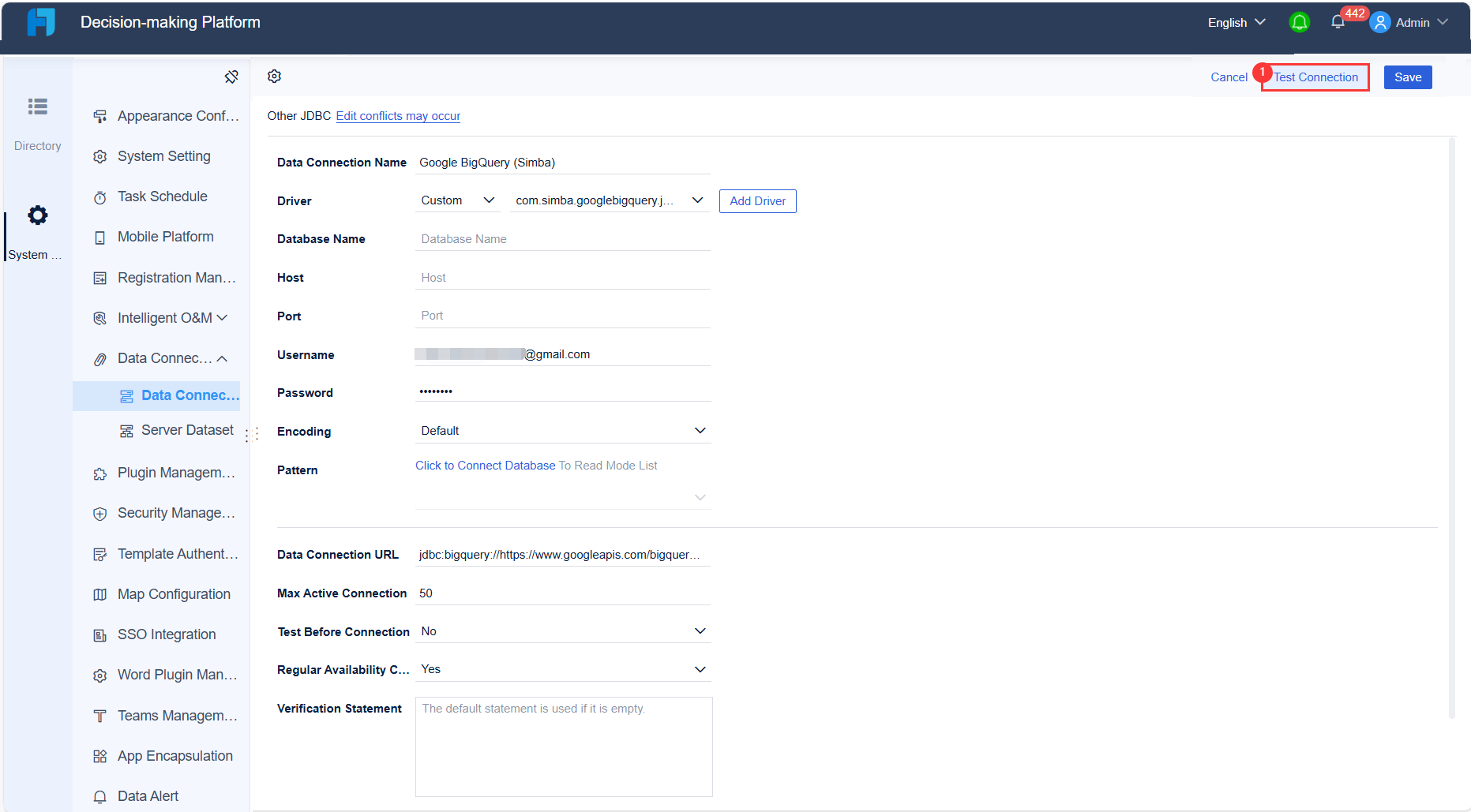Click the Data Connection URL field
Viewport: 1471px width, 812px height.
[563, 555]
